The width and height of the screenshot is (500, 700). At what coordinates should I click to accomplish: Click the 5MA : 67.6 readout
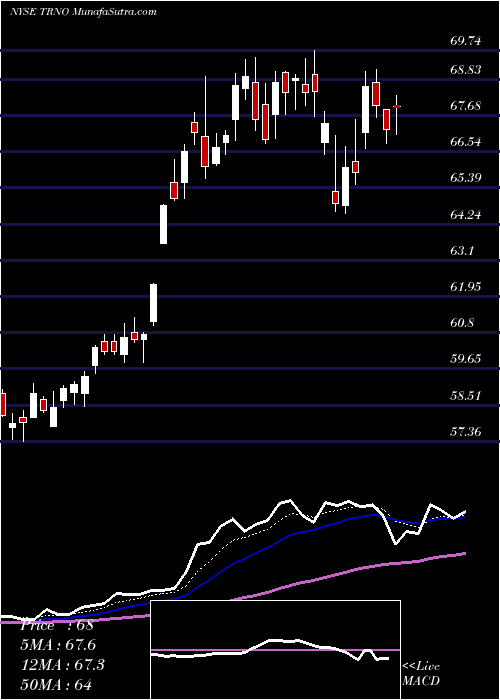[58, 645]
